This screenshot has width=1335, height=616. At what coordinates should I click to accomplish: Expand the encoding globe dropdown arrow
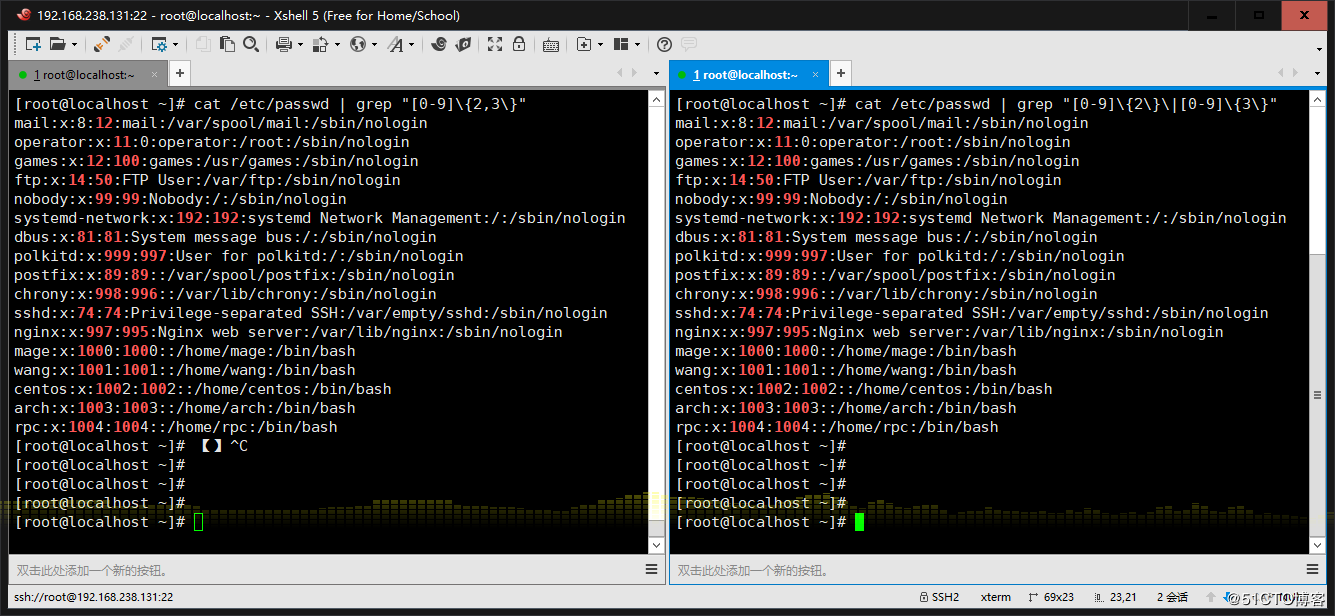point(373,45)
